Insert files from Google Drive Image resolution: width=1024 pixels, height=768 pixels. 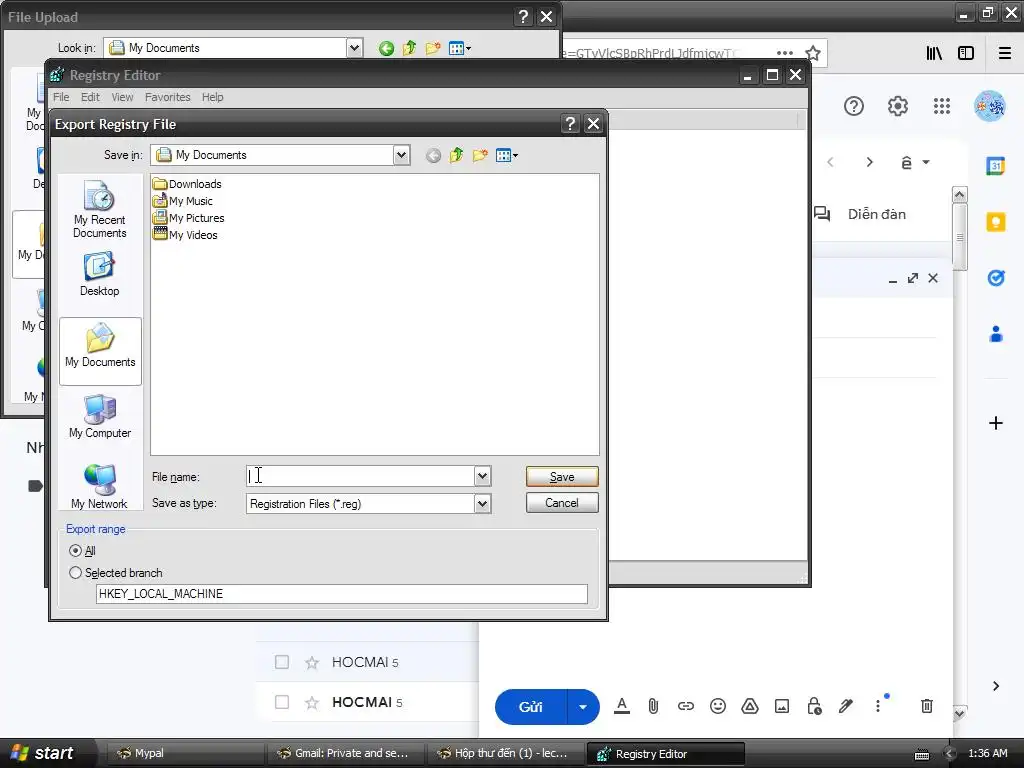pyautogui.click(x=750, y=706)
